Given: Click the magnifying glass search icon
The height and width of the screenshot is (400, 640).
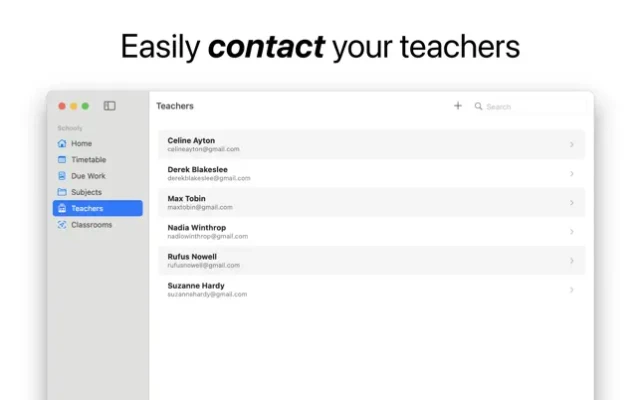Looking at the screenshot, I should coord(479,106).
